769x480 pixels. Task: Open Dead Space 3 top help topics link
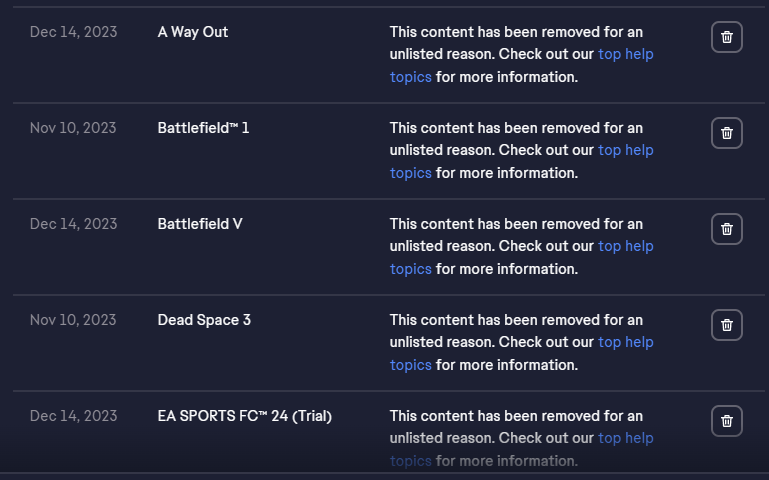point(625,342)
